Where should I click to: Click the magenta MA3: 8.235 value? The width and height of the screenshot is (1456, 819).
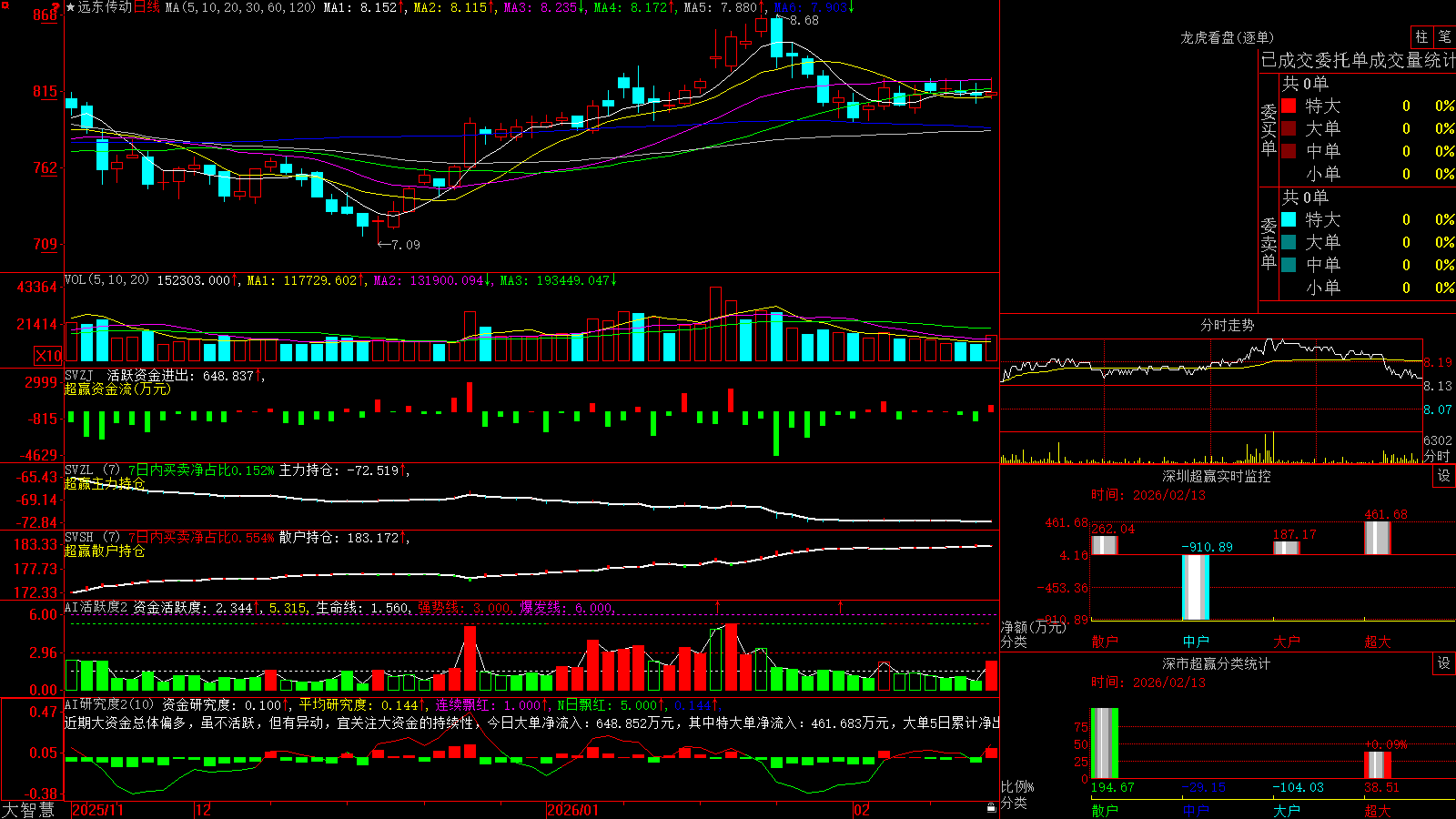[x=544, y=7]
